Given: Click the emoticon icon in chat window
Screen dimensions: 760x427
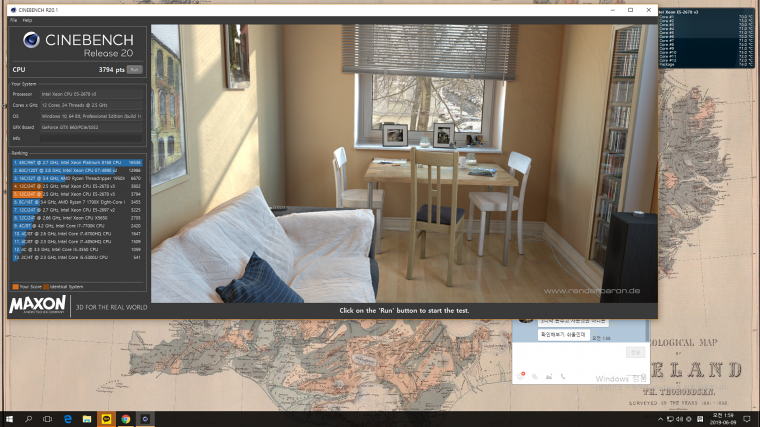Looking at the screenshot, I should (521, 376).
